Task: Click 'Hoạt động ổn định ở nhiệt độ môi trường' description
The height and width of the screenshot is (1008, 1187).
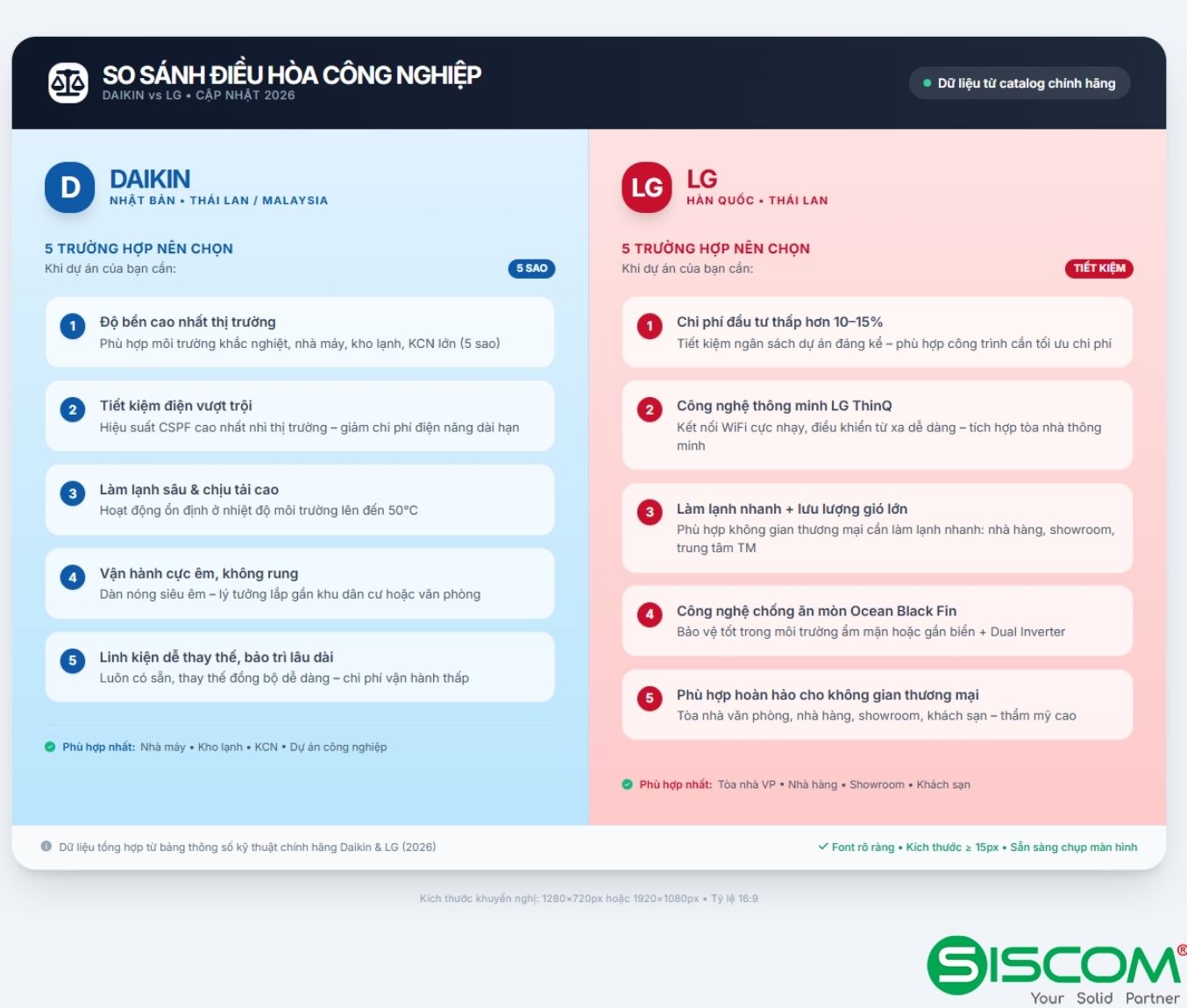Action: point(259,510)
